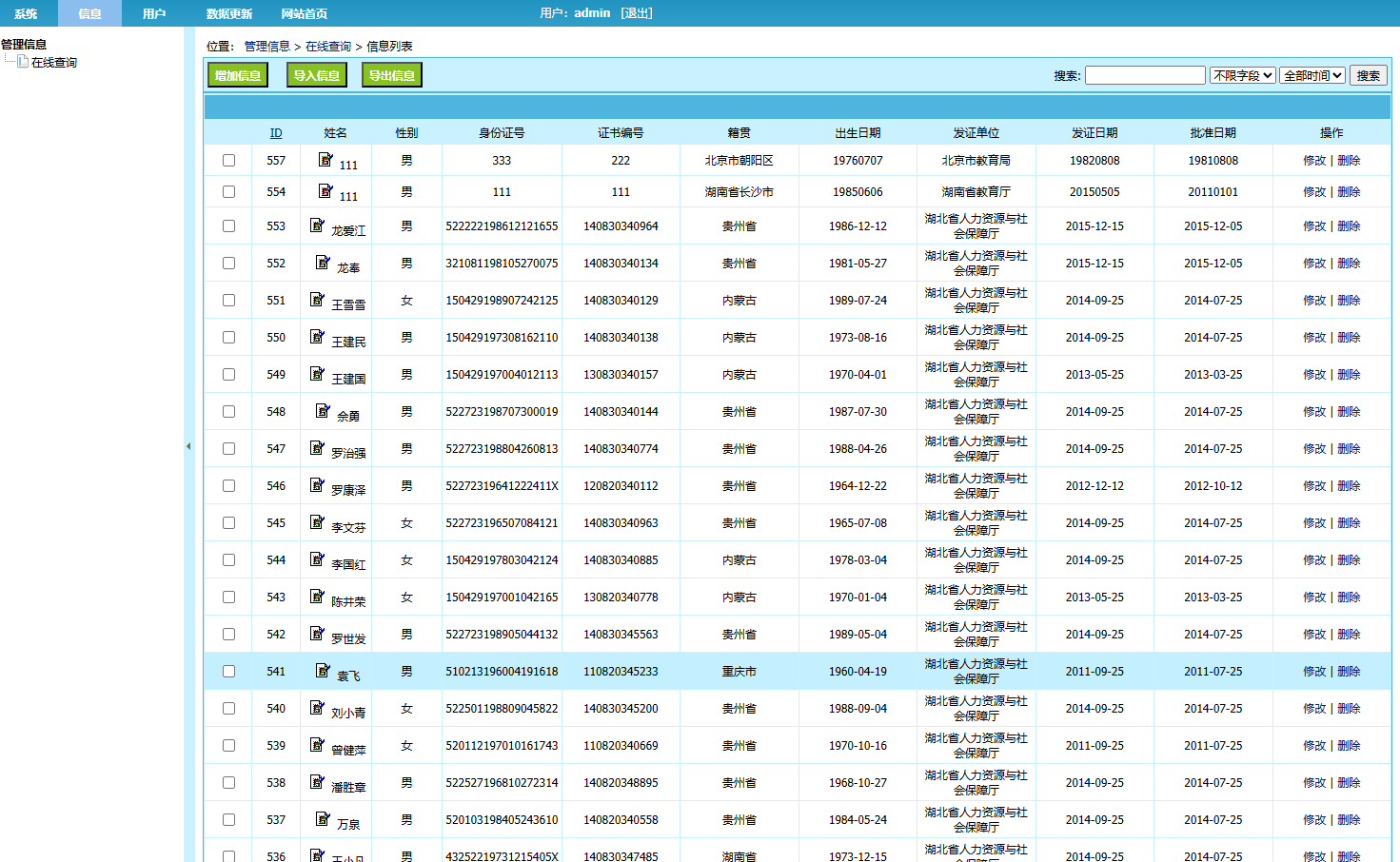Click the 增加信息 button
1400x862 pixels.
click(237, 75)
